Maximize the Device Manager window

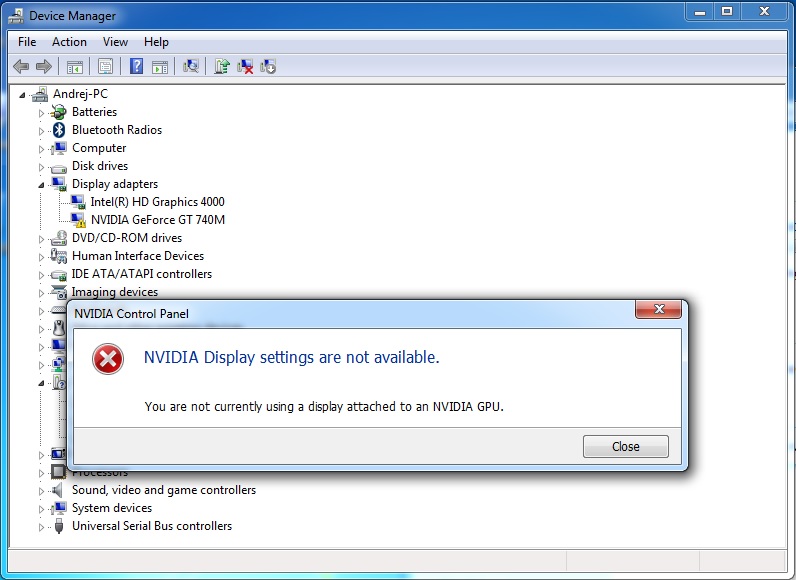pyautogui.click(x=727, y=12)
